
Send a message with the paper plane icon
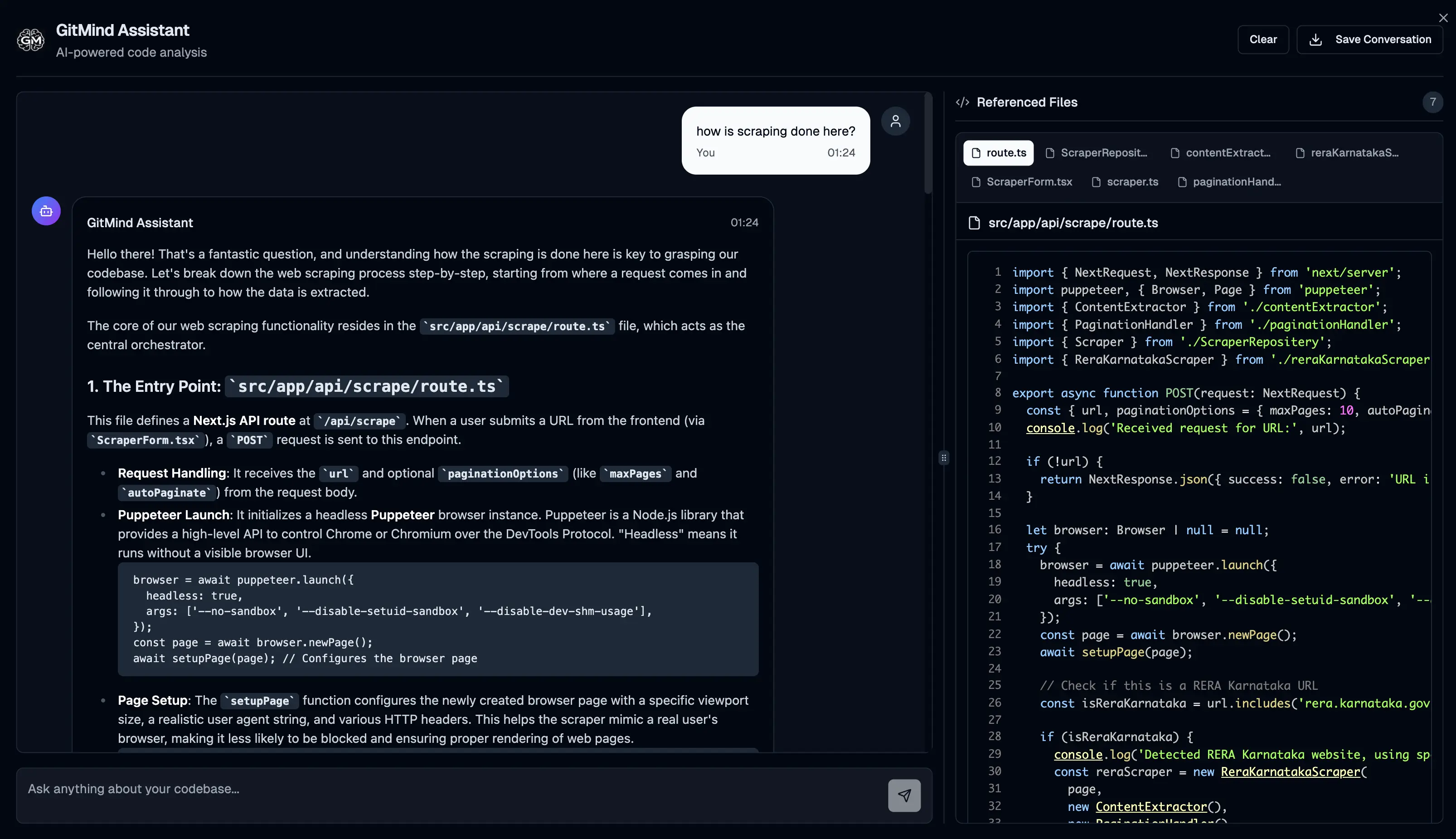tap(904, 795)
